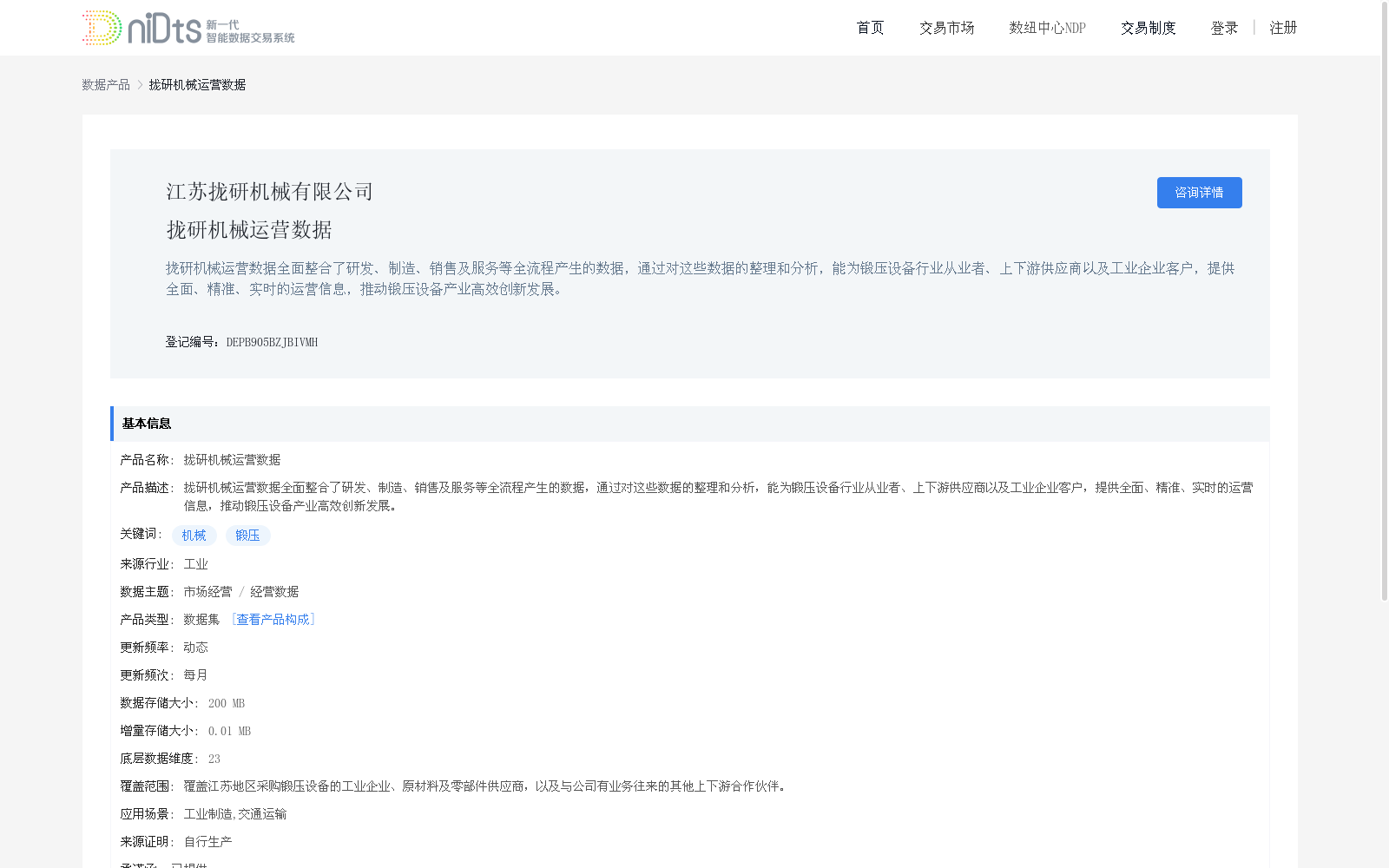Image resolution: width=1389 pixels, height=868 pixels.
Task: Select the 机械 keyword tag
Action: tap(194, 536)
